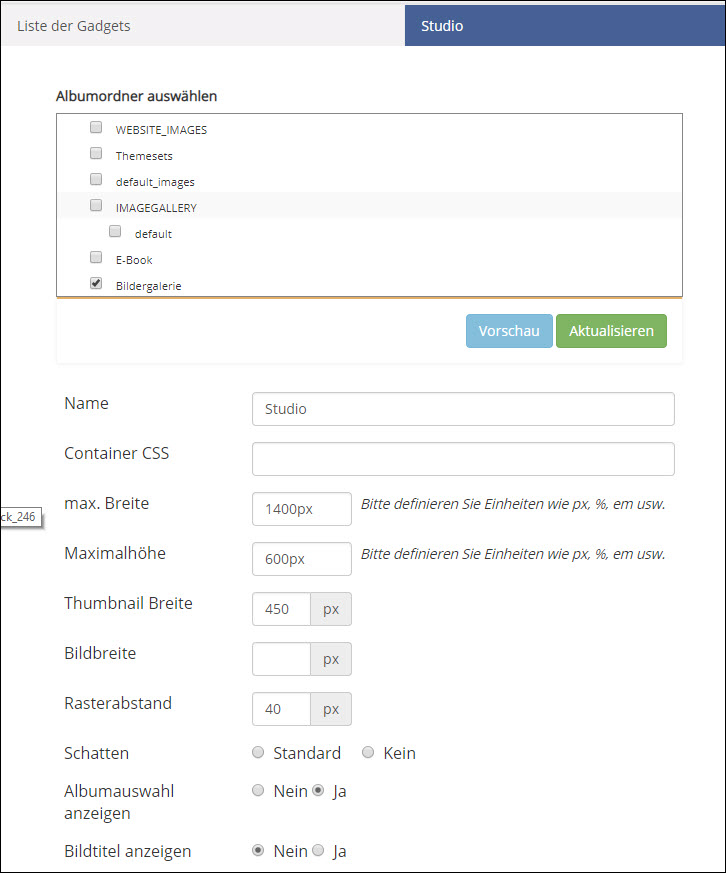This screenshot has height=873, width=726.
Task: Check the WEBSITE_IMAGES folder checkbox
Action: click(x=96, y=127)
